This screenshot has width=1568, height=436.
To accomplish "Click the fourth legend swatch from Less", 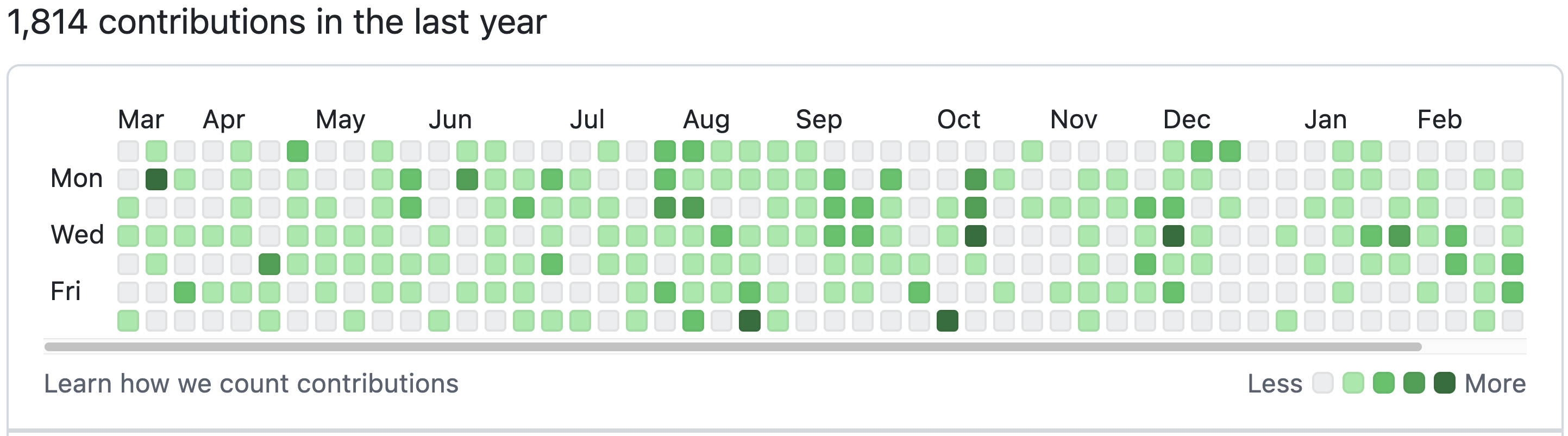I will [1414, 383].
